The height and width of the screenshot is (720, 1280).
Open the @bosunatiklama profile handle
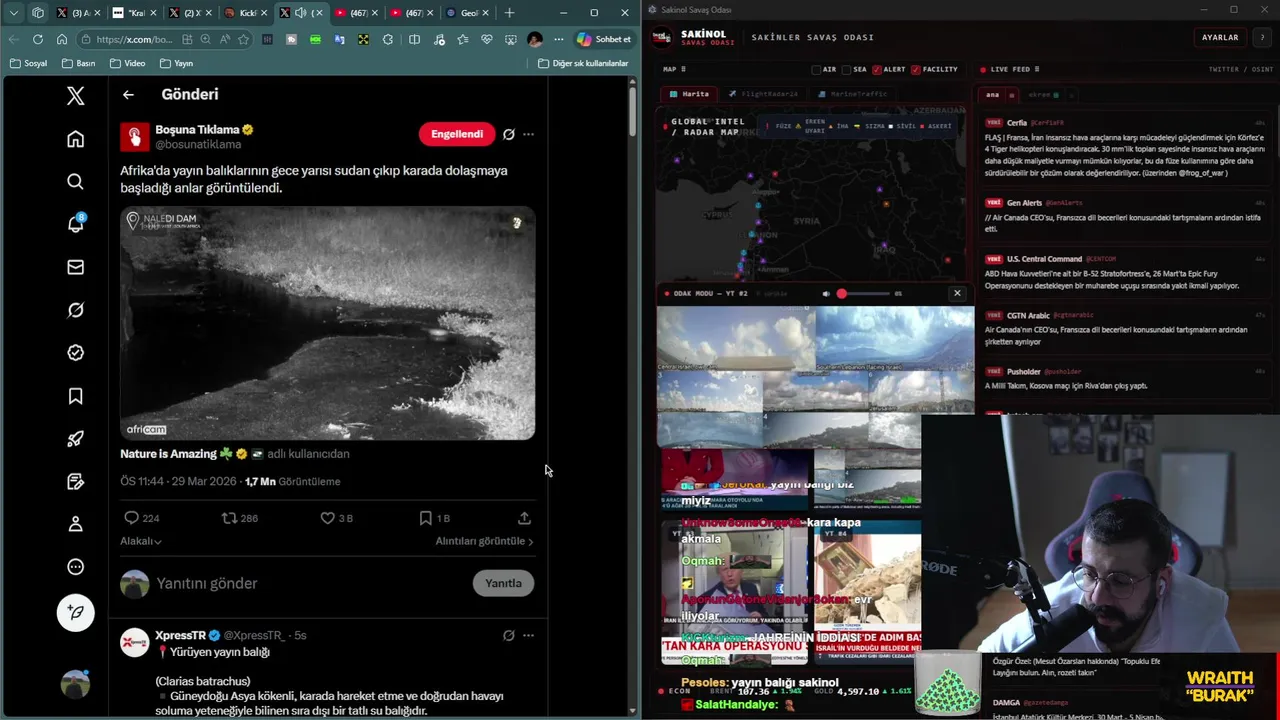[198, 145]
